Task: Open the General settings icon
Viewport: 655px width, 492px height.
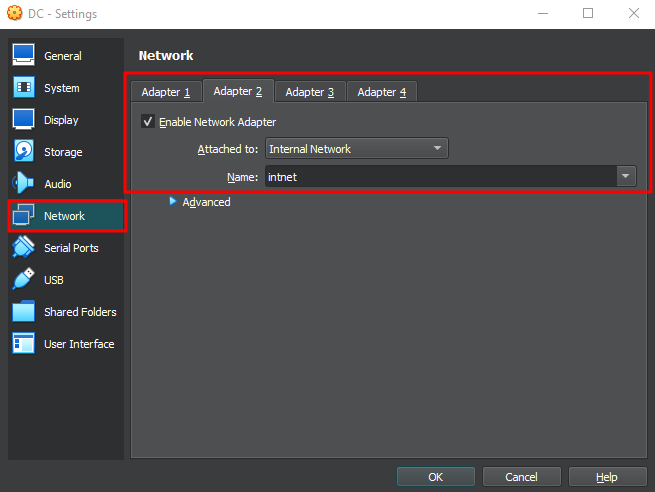Action: tap(24, 56)
